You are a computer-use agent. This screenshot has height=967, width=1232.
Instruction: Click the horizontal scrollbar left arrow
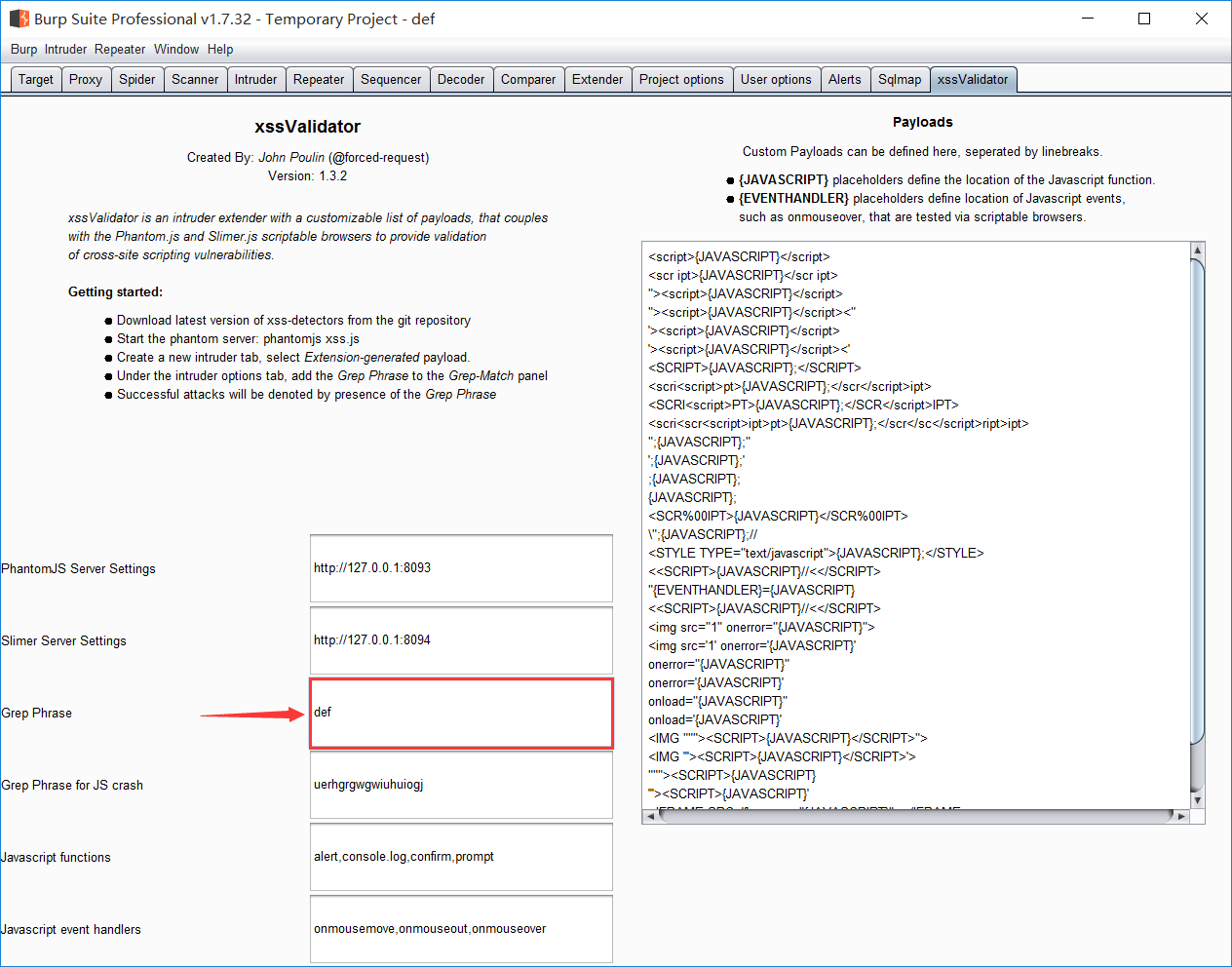pos(650,816)
